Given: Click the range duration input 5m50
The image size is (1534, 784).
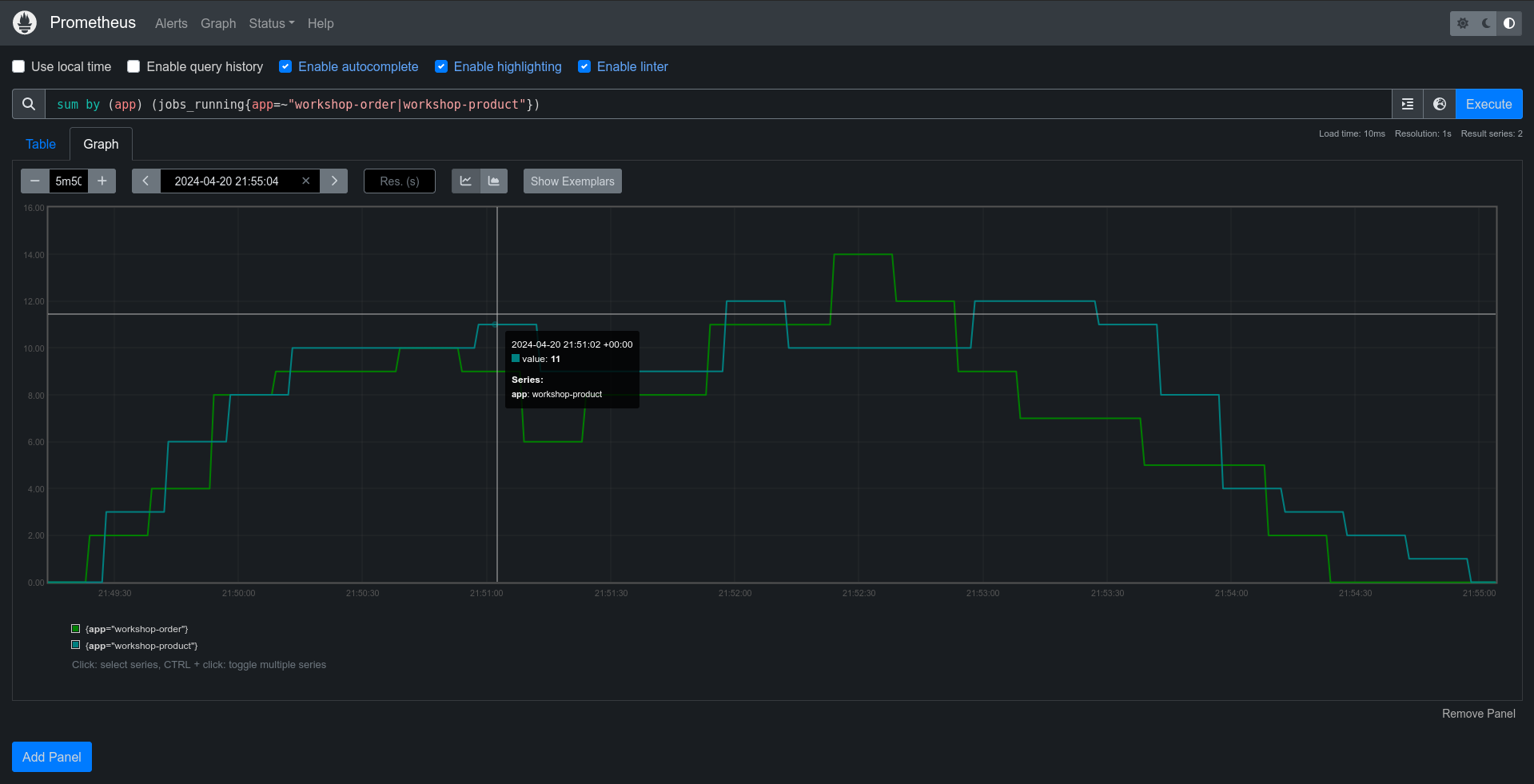Looking at the screenshot, I should (x=69, y=181).
